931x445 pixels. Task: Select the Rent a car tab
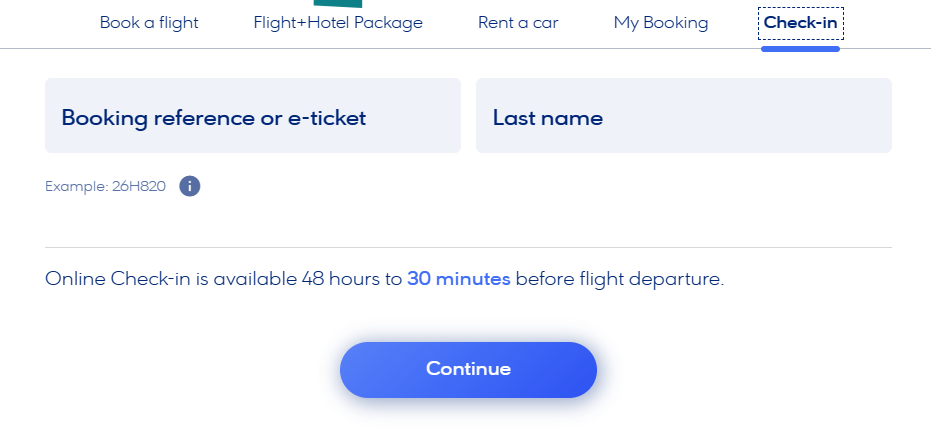click(518, 23)
